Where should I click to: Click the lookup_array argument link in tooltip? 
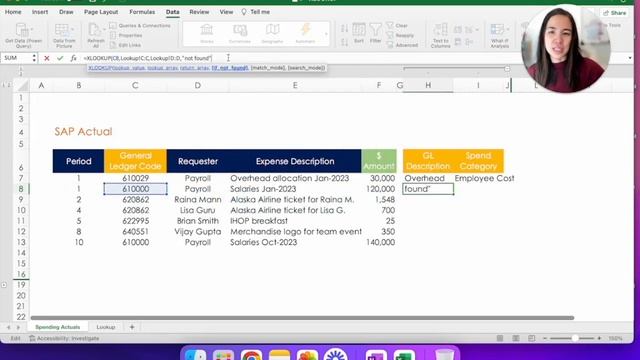pyautogui.click(x=162, y=68)
